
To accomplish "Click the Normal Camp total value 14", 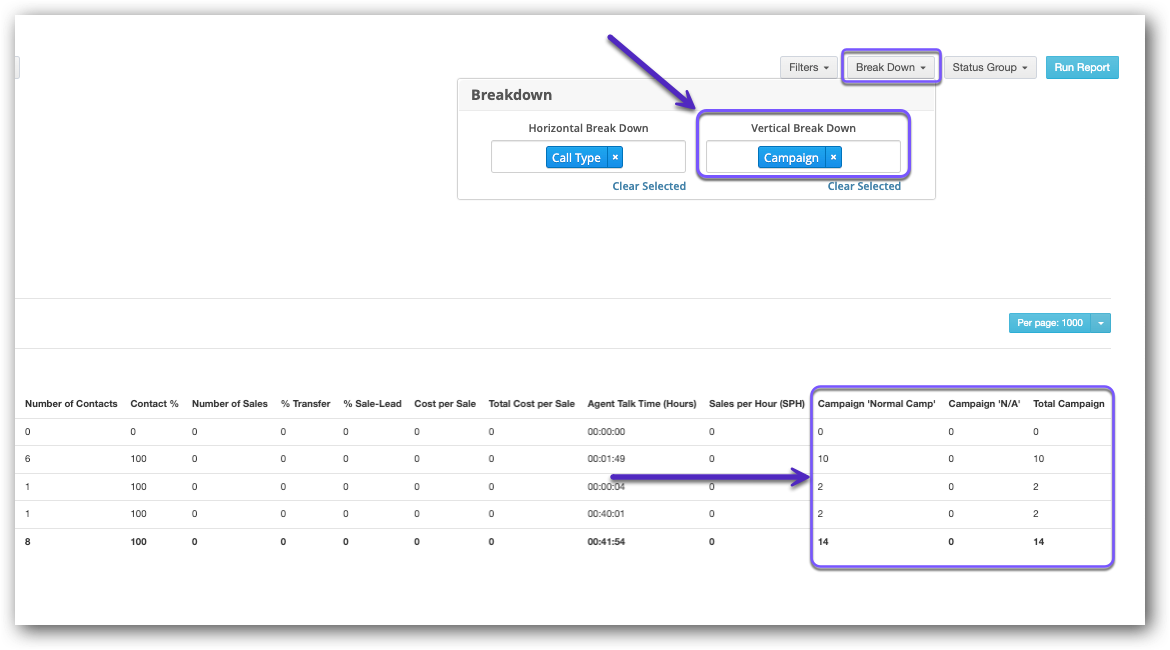I will click(823, 542).
